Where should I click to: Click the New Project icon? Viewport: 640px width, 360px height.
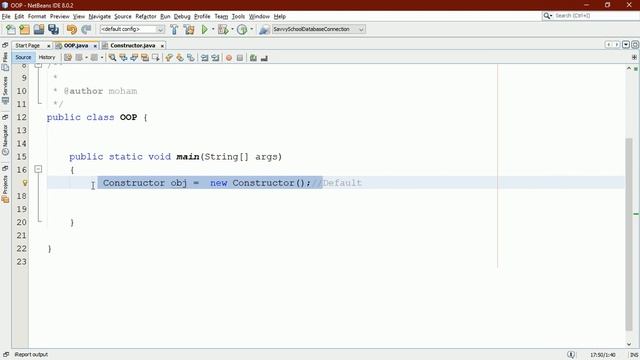click(24, 29)
